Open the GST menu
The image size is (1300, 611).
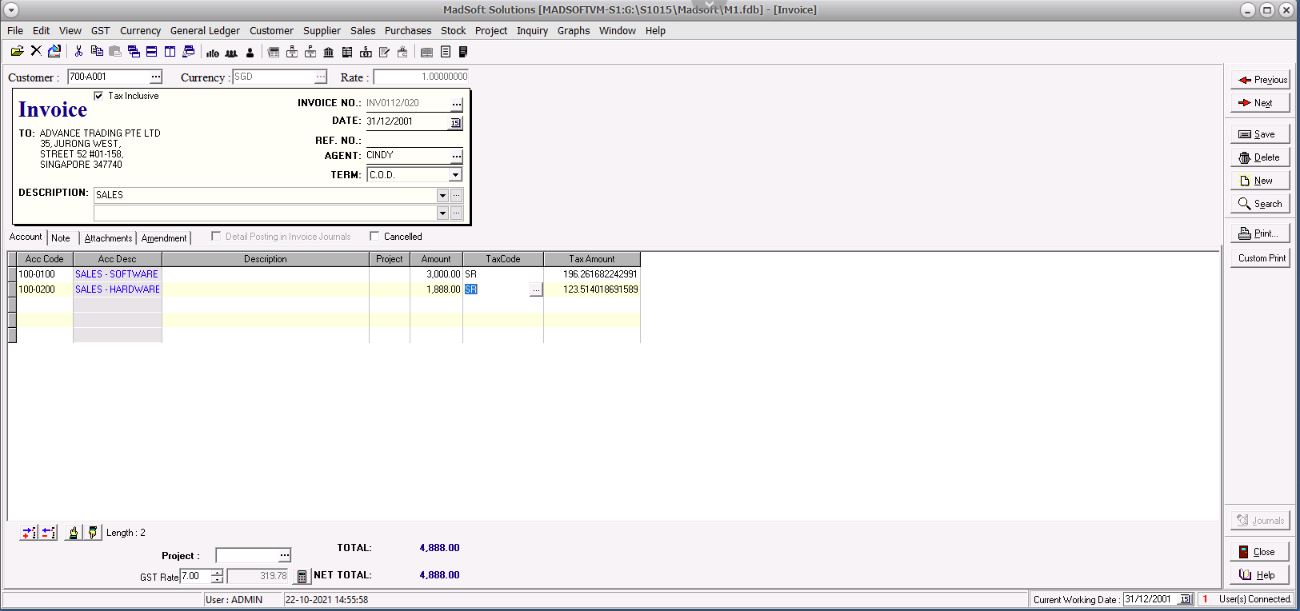tap(100, 31)
